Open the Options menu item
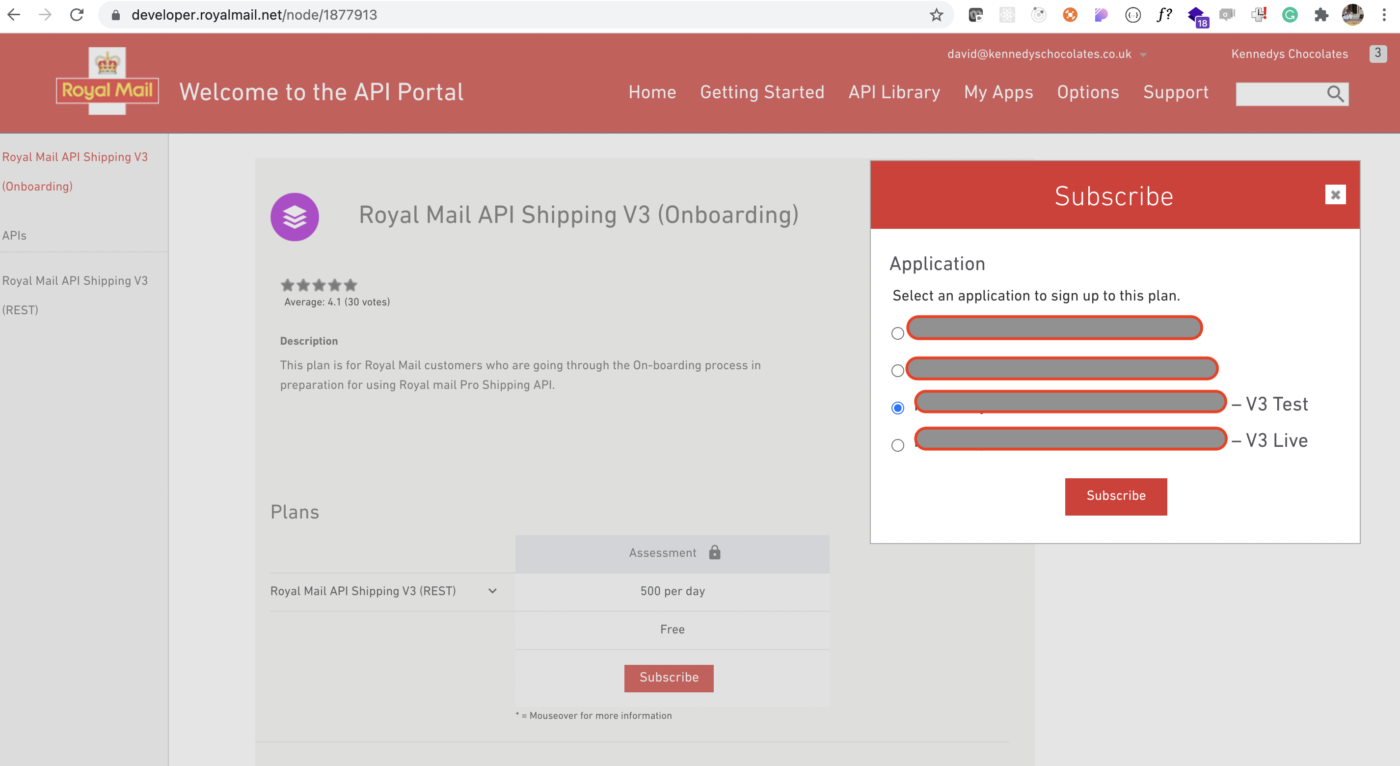Image resolution: width=1400 pixels, height=766 pixels. pyautogui.click(x=1088, y=92)
